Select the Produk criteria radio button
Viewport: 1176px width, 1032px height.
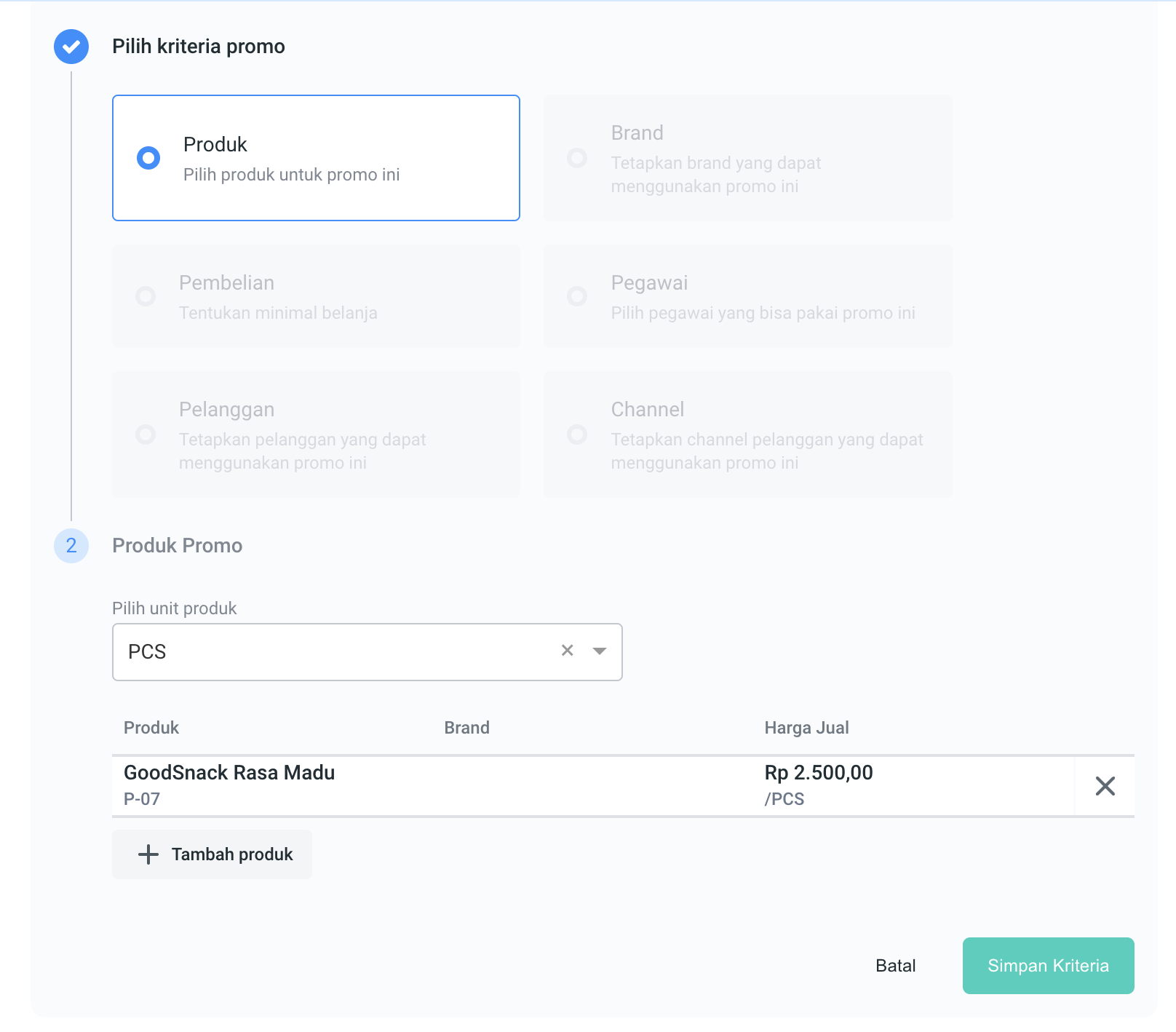(148, 158)
